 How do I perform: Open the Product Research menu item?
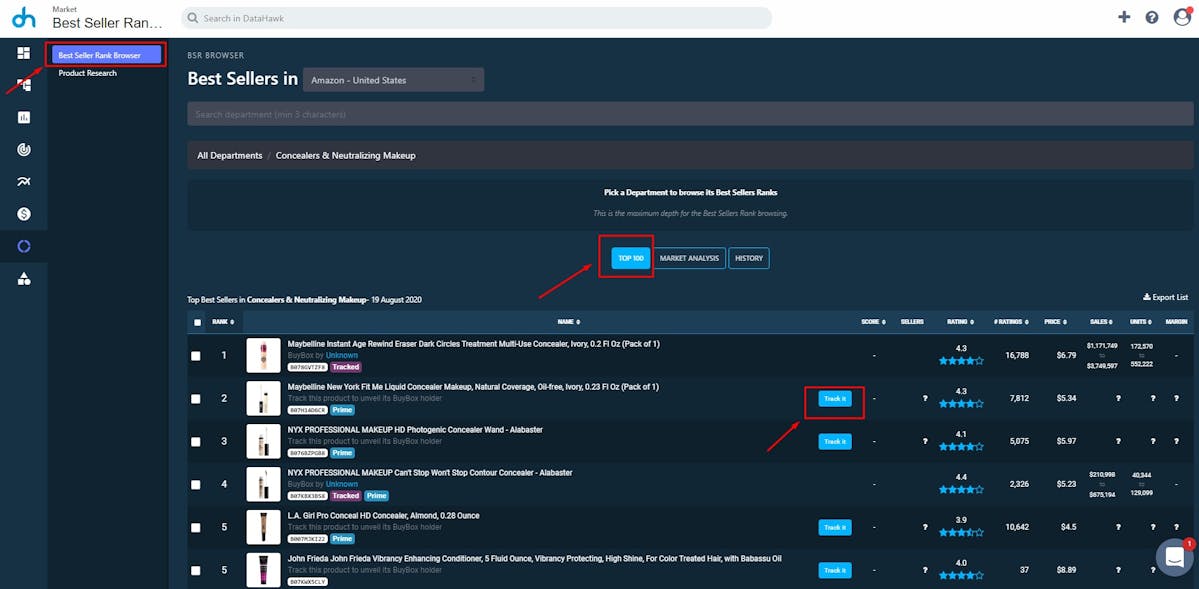88,73
